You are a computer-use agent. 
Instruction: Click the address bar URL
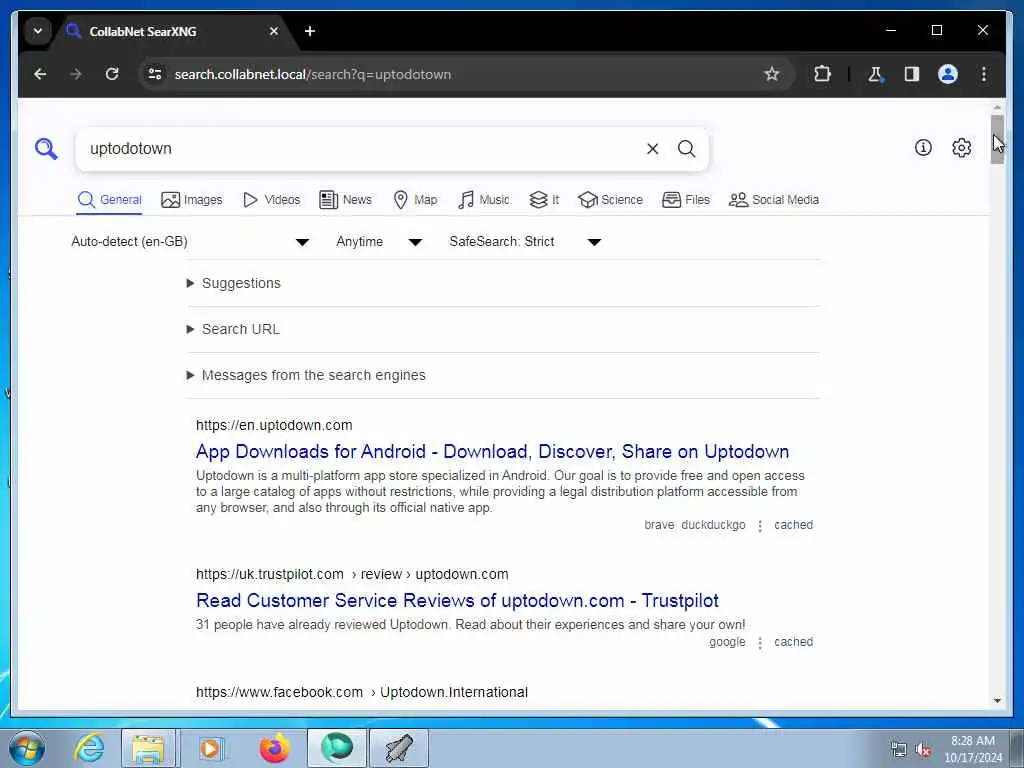click(312, 74)
